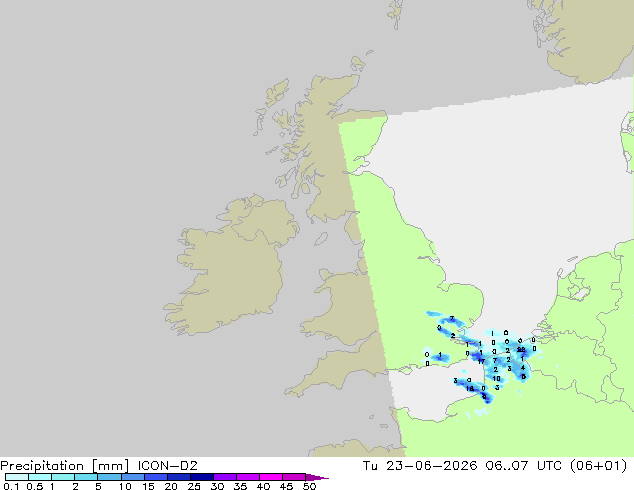Click the legend swatch between 10 and 15
Image resolution: width=634 pixels, height=490 pixels.
pos(132,477)
